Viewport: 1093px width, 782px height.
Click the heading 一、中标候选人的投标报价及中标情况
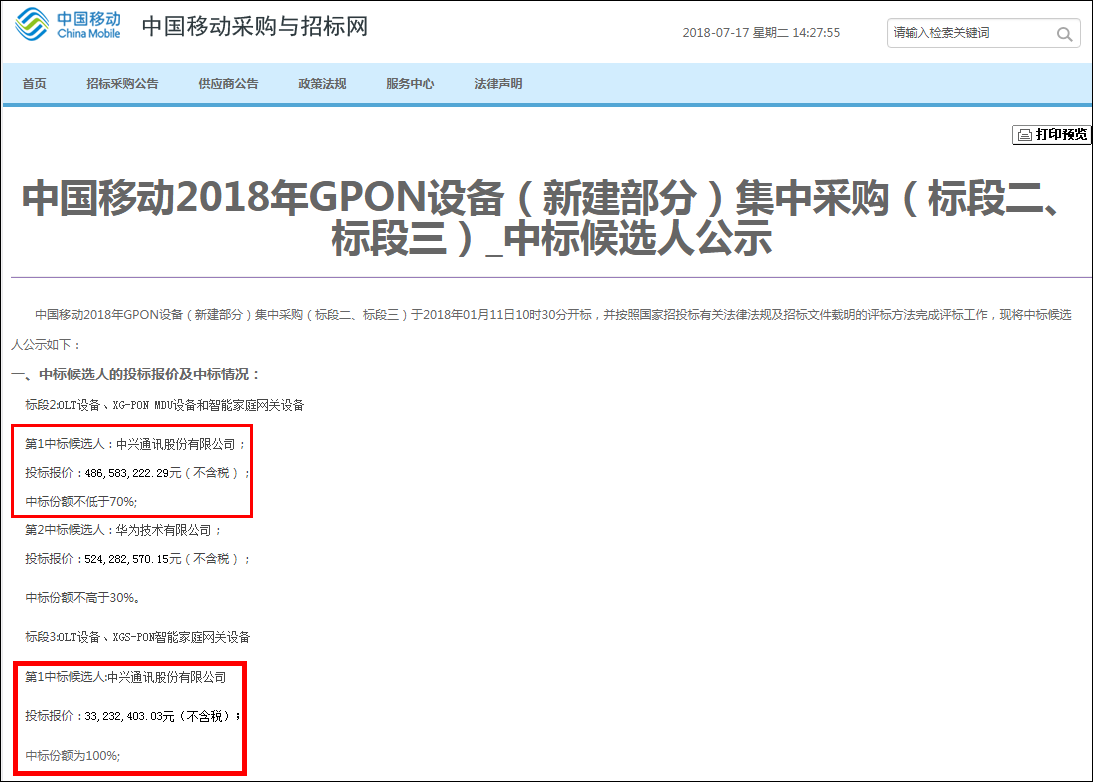coord(136,374)
